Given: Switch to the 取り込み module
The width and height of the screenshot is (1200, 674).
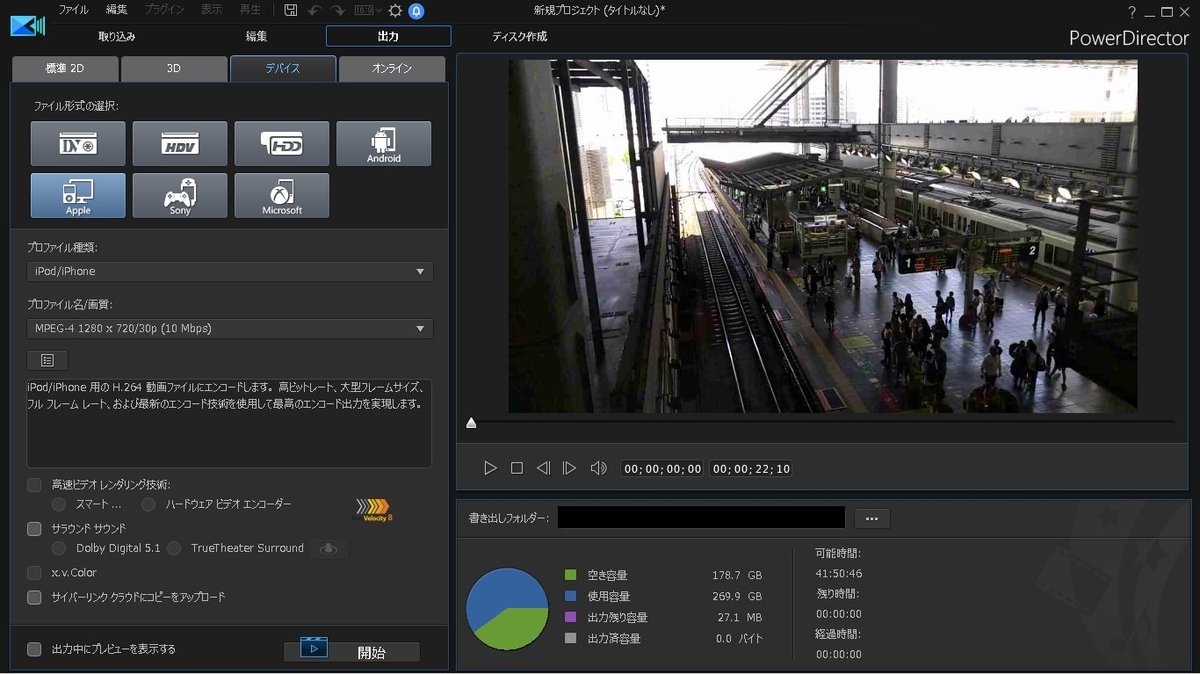Looking at the screenshot, I should 117,37.
